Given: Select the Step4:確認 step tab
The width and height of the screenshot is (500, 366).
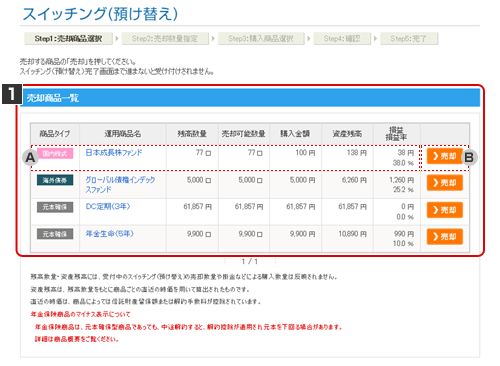Looking at the screenshot, I should point(342,39).
